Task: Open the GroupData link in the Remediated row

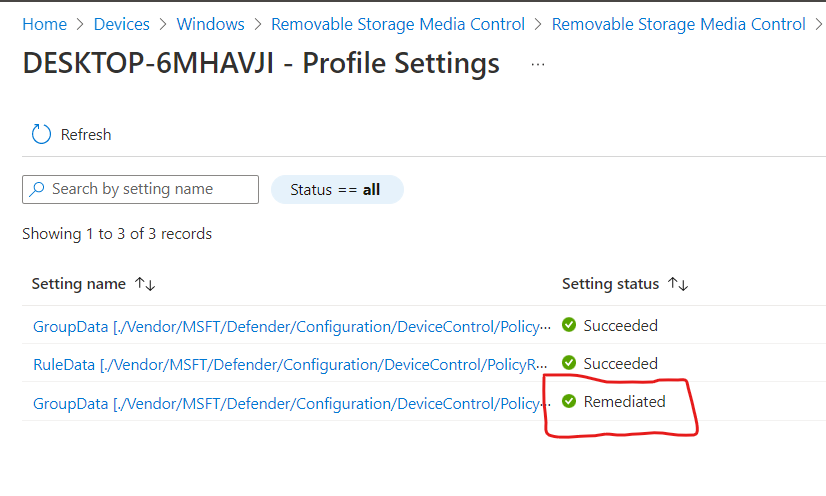Action: [x=290, y=402]
